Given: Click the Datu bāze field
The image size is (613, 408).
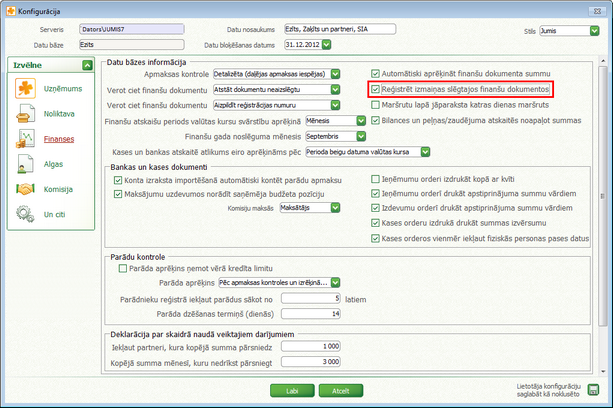Looking at the screenshot, I should click(x=132, y=45).
